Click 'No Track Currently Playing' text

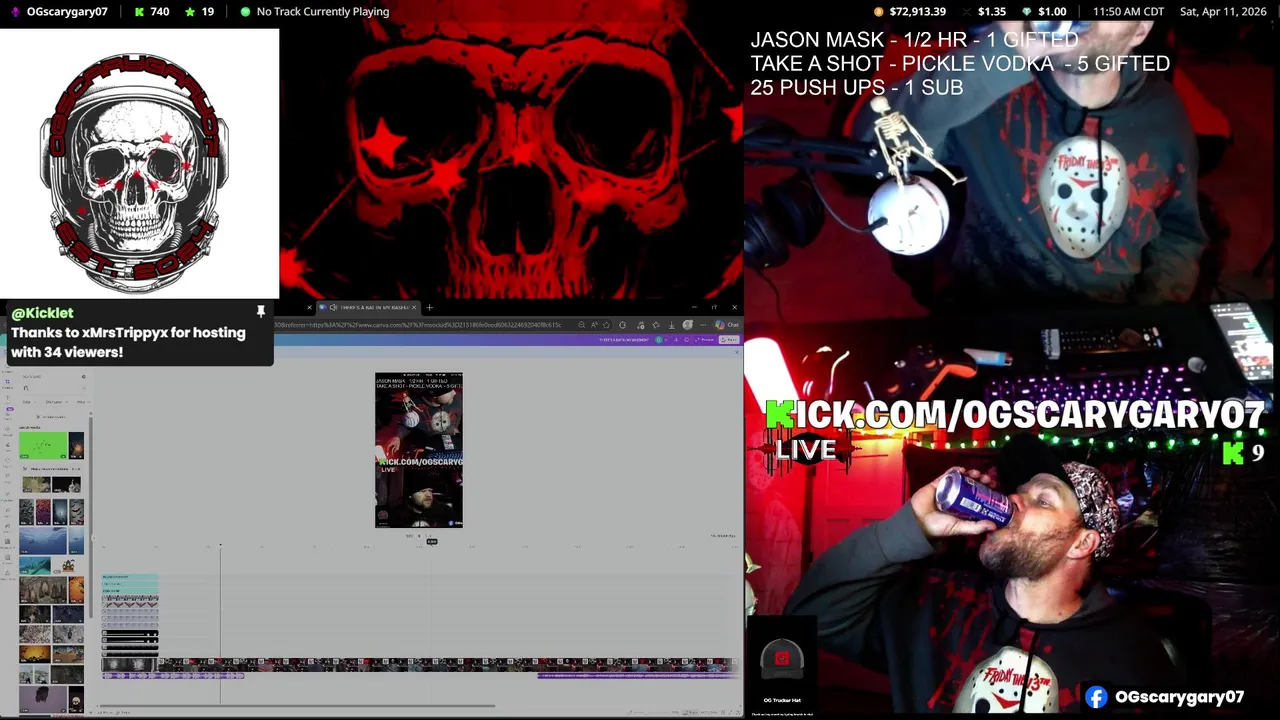(x=323, y=11)
